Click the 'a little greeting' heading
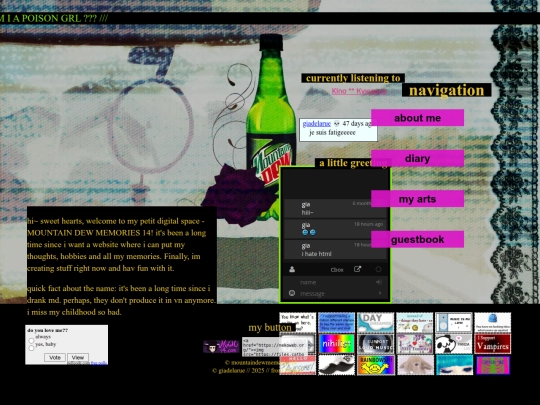This screenshot has height=405, width=540. [x=353, y=163]
